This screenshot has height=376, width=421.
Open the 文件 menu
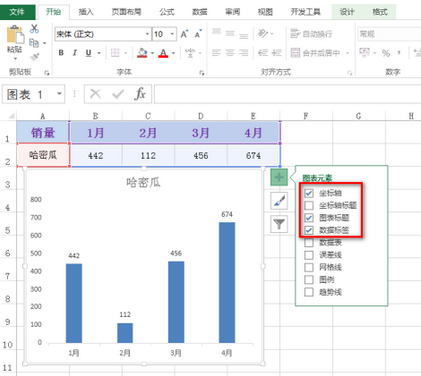coord(17,12)
